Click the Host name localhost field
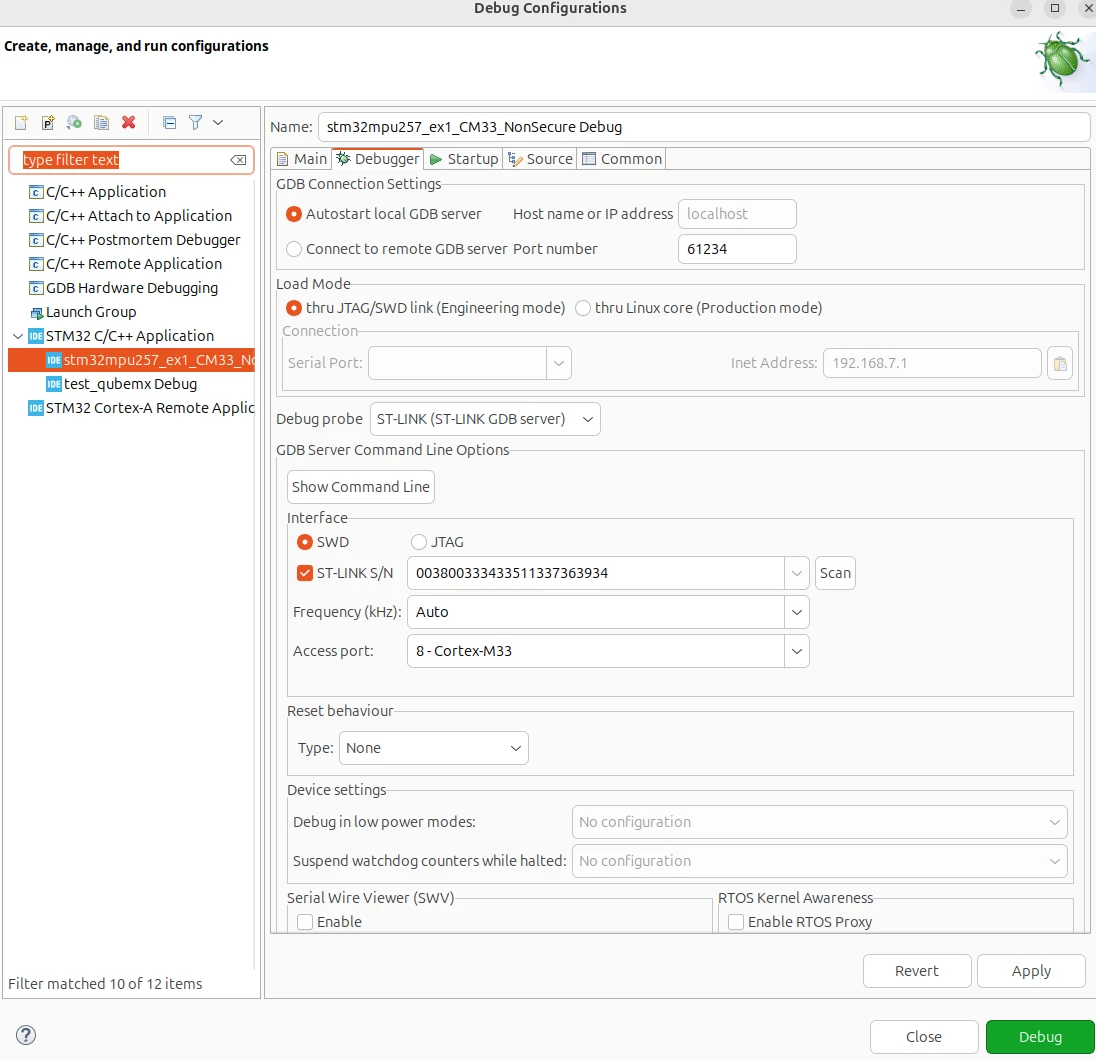1096x1060 pixels. pos(737,214)
